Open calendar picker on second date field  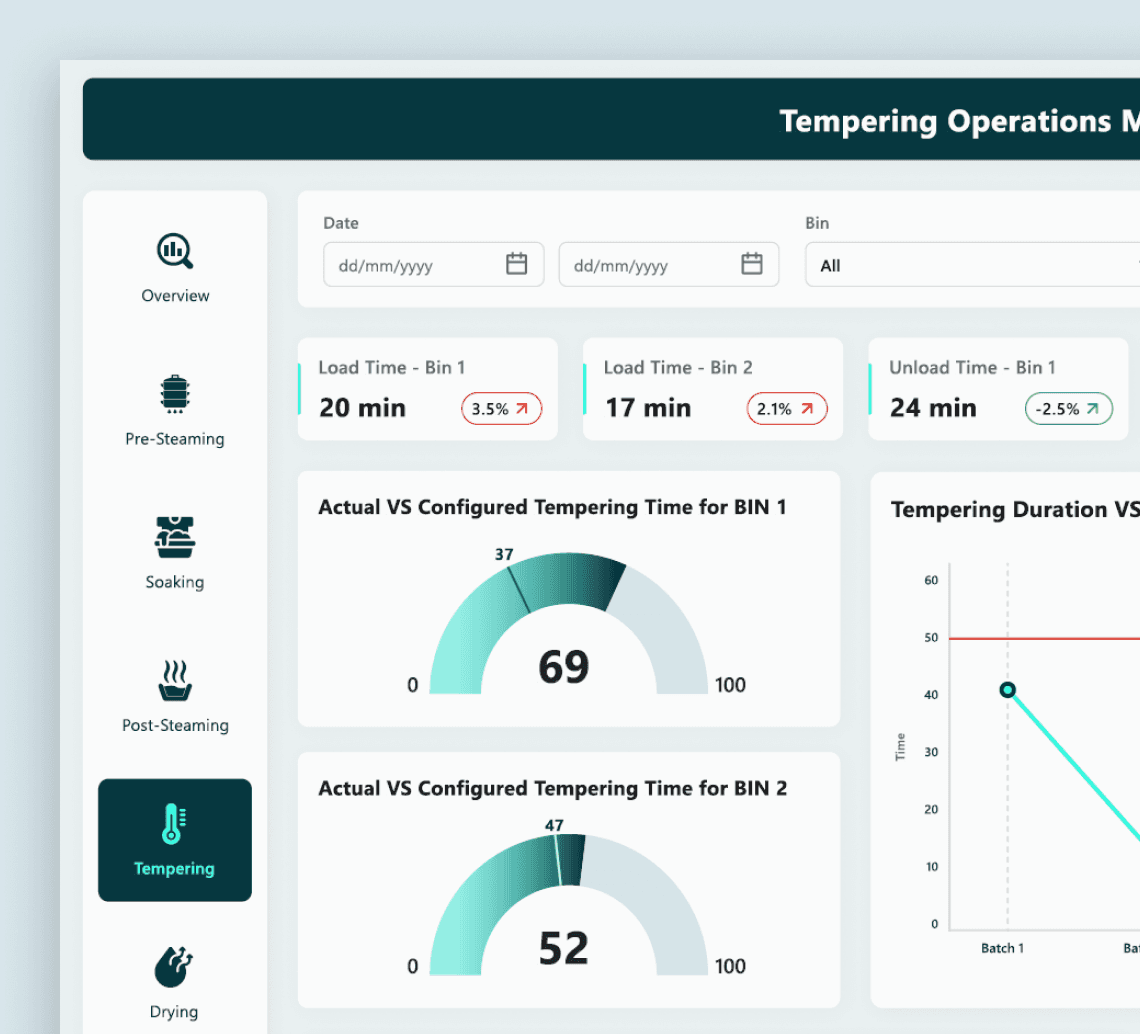coord(752,263)
